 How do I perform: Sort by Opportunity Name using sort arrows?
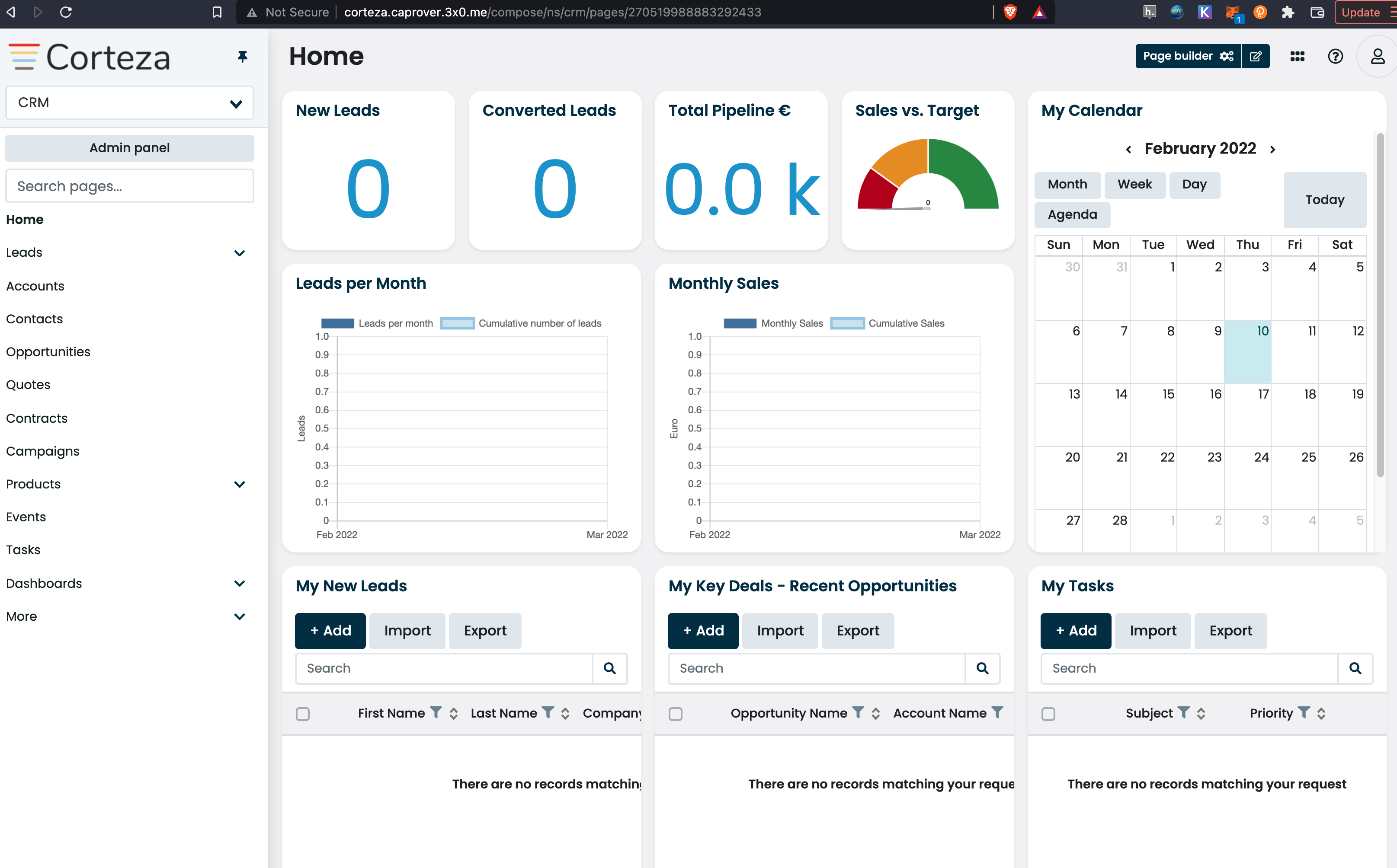(x=875, y=714)
